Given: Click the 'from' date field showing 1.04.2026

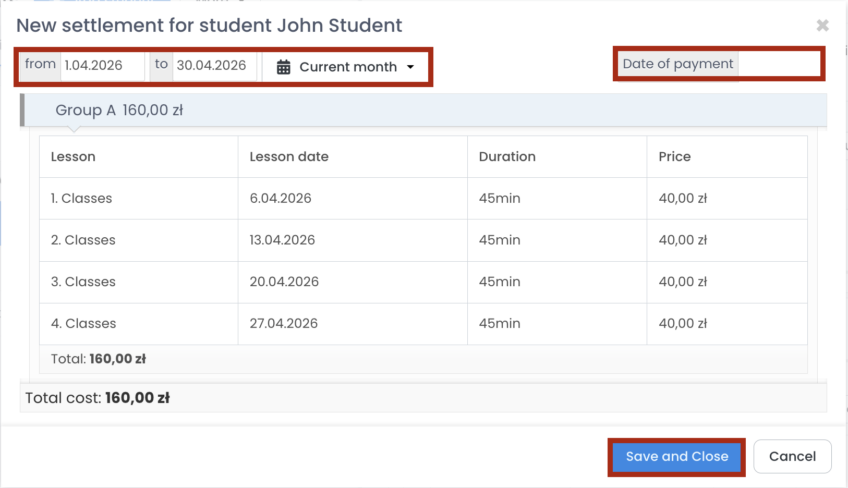Looking at the screenshot, I should [102, 66].
